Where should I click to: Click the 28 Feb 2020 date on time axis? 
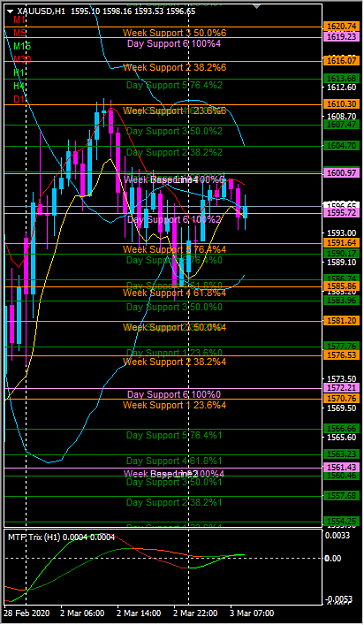click(26, 613)
